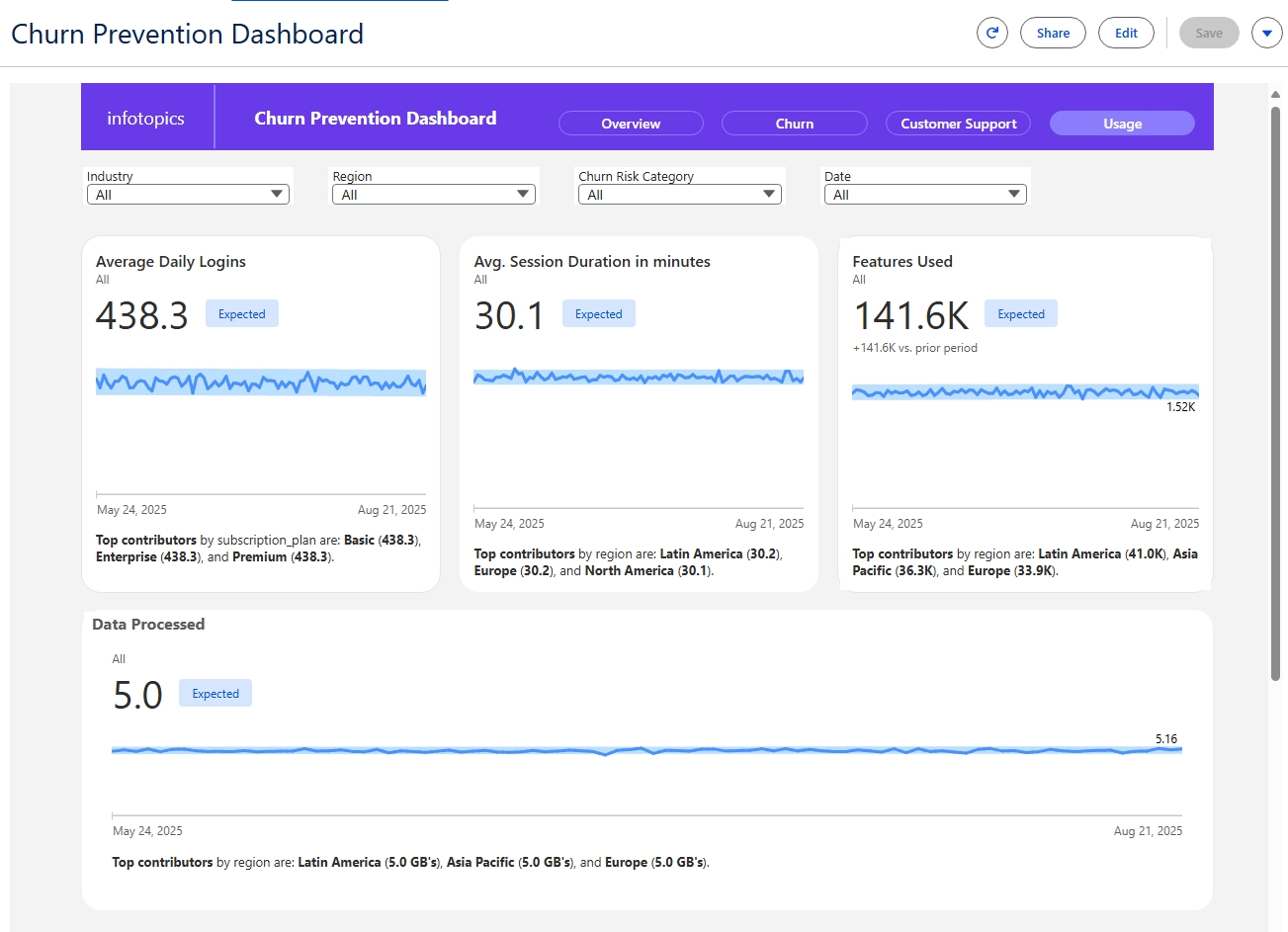Click the Features Used sparkline chart
Image resolution: width=1288 pixels, height=932 pixels.
point(1025,392)
